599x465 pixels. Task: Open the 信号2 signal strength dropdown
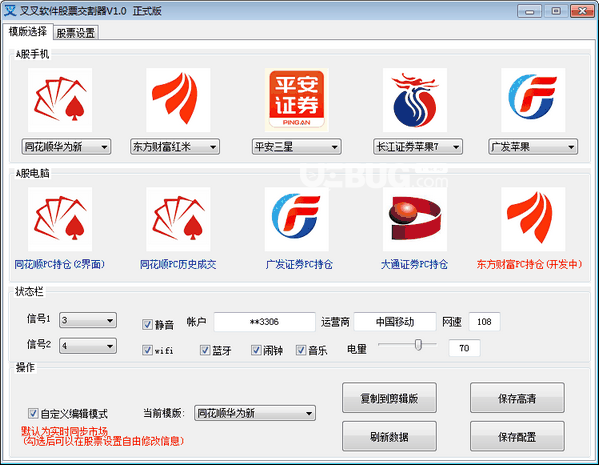88,346
